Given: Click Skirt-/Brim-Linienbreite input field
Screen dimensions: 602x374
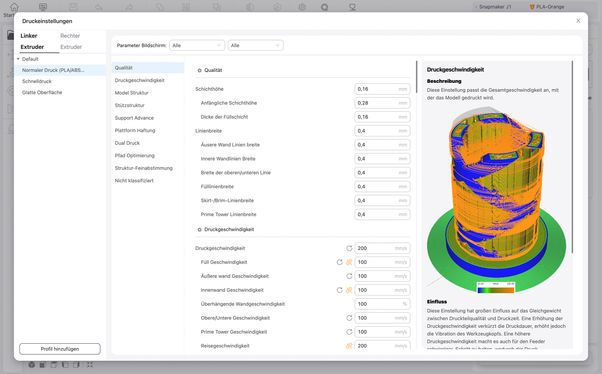Looking at the screenshot, I should click(382, 200).
